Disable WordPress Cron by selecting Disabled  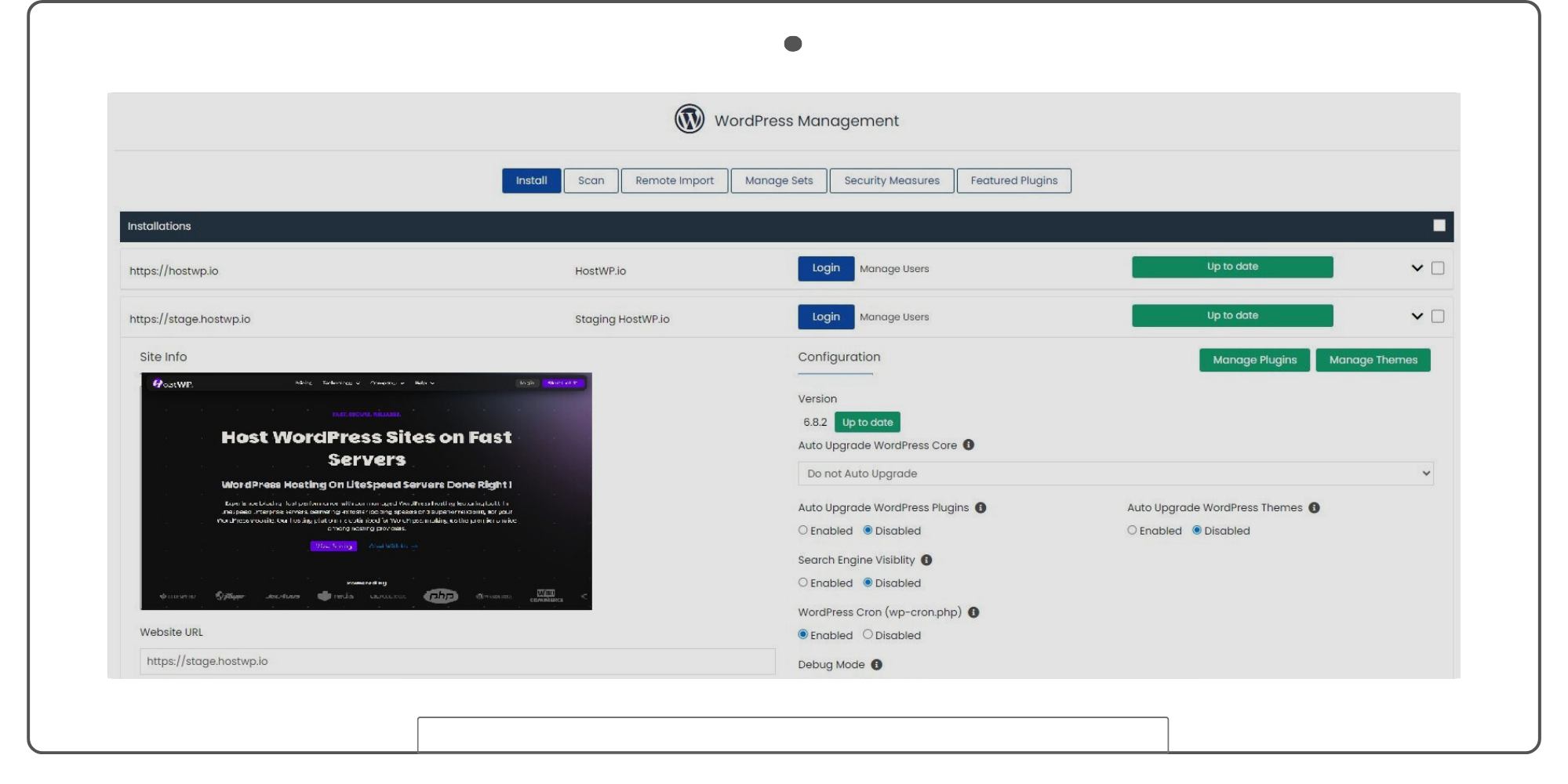pyautogui.click(x=868, y=635)
